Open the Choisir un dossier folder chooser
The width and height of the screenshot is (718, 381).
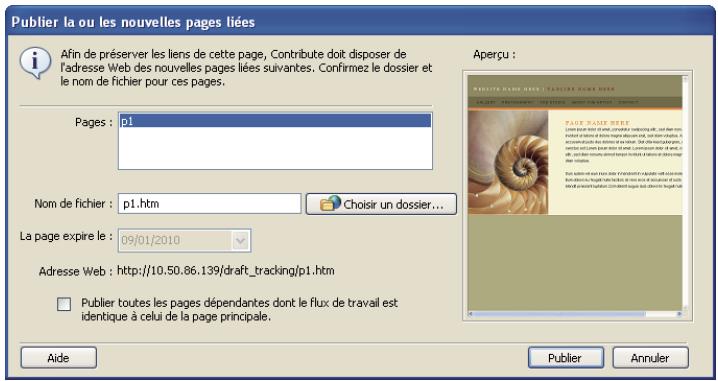click(x=381, y=204)
